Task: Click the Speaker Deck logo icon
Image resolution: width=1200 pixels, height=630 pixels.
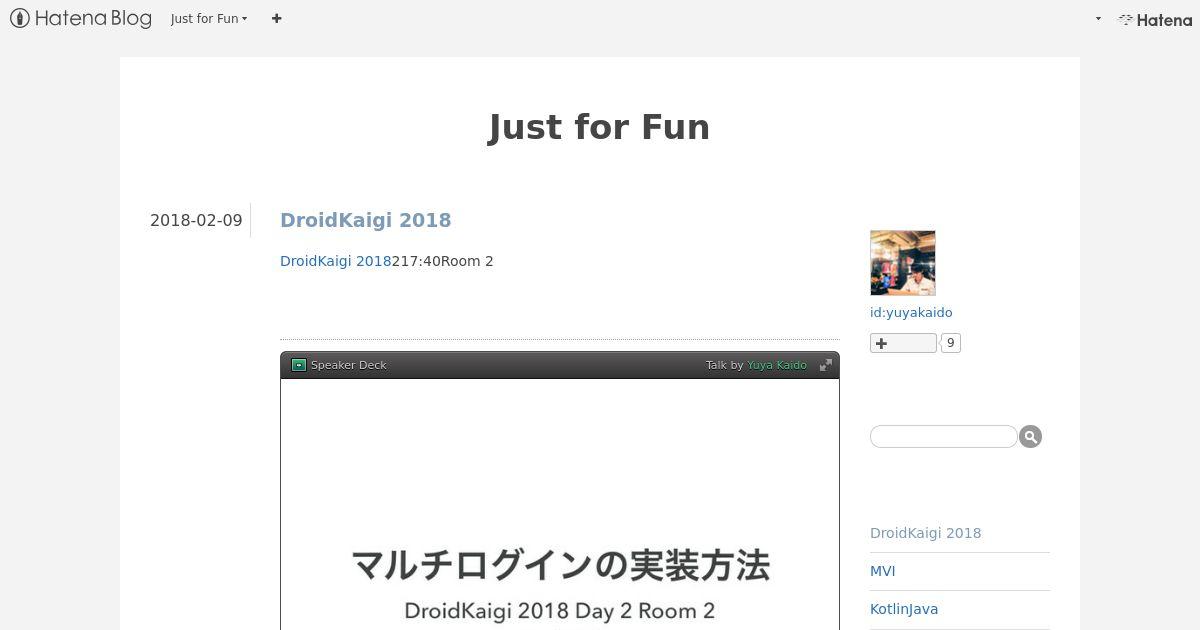Action: coord(298,365)
